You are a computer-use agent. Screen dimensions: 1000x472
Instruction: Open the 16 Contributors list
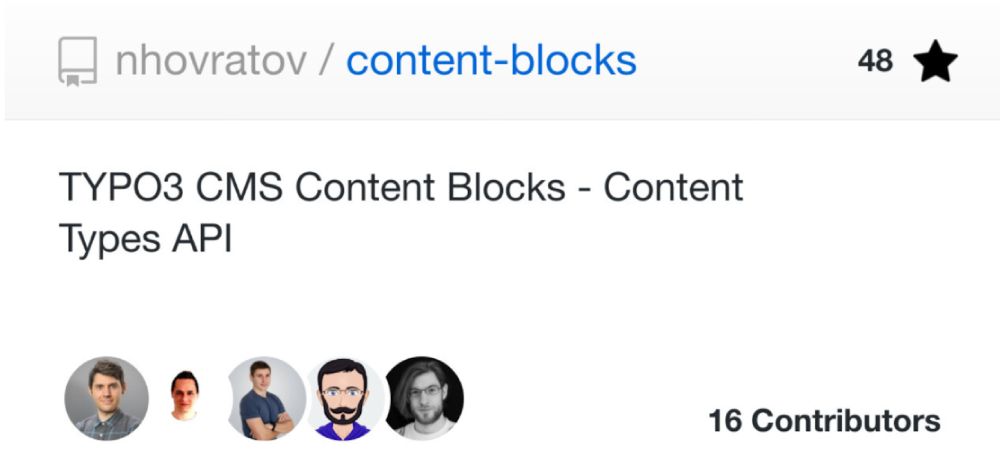coord(824,421)
